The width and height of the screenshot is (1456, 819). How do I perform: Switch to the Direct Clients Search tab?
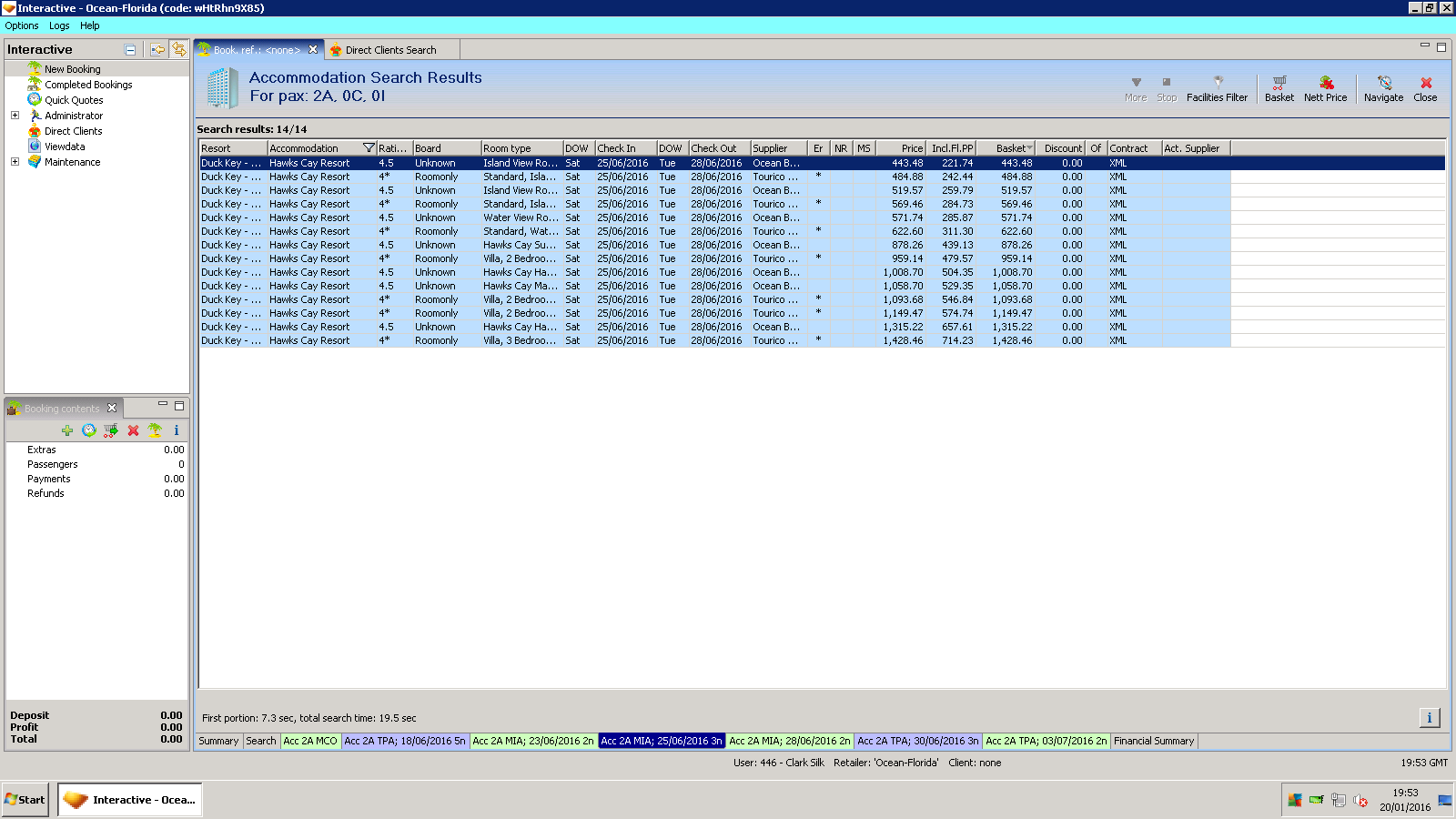390,50
